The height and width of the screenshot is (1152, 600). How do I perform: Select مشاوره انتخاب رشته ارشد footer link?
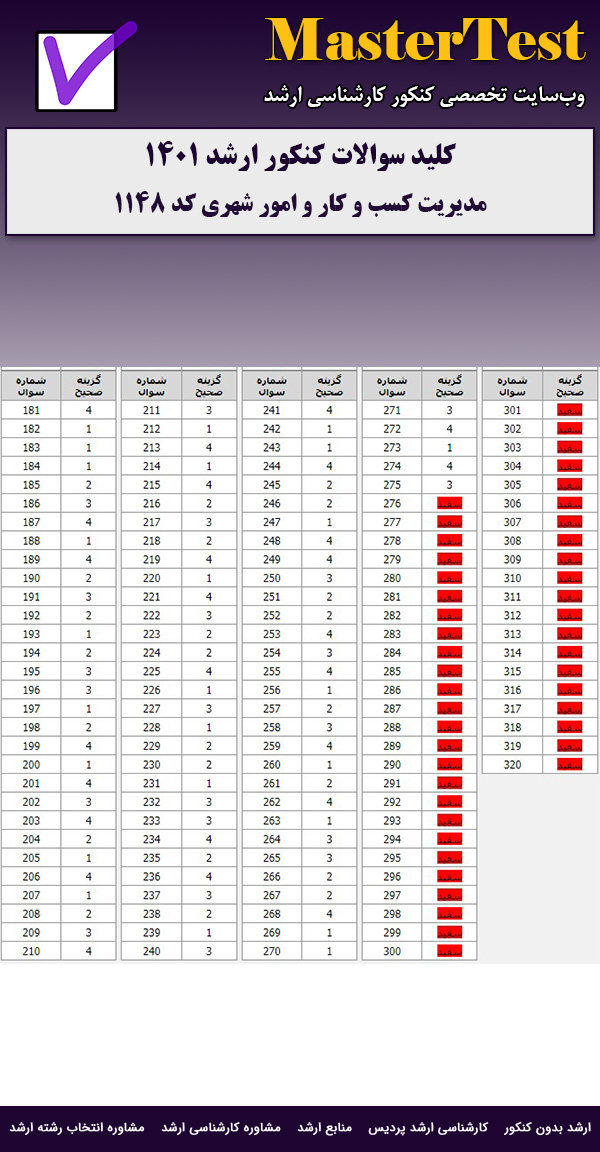(x=78, y=1127)
